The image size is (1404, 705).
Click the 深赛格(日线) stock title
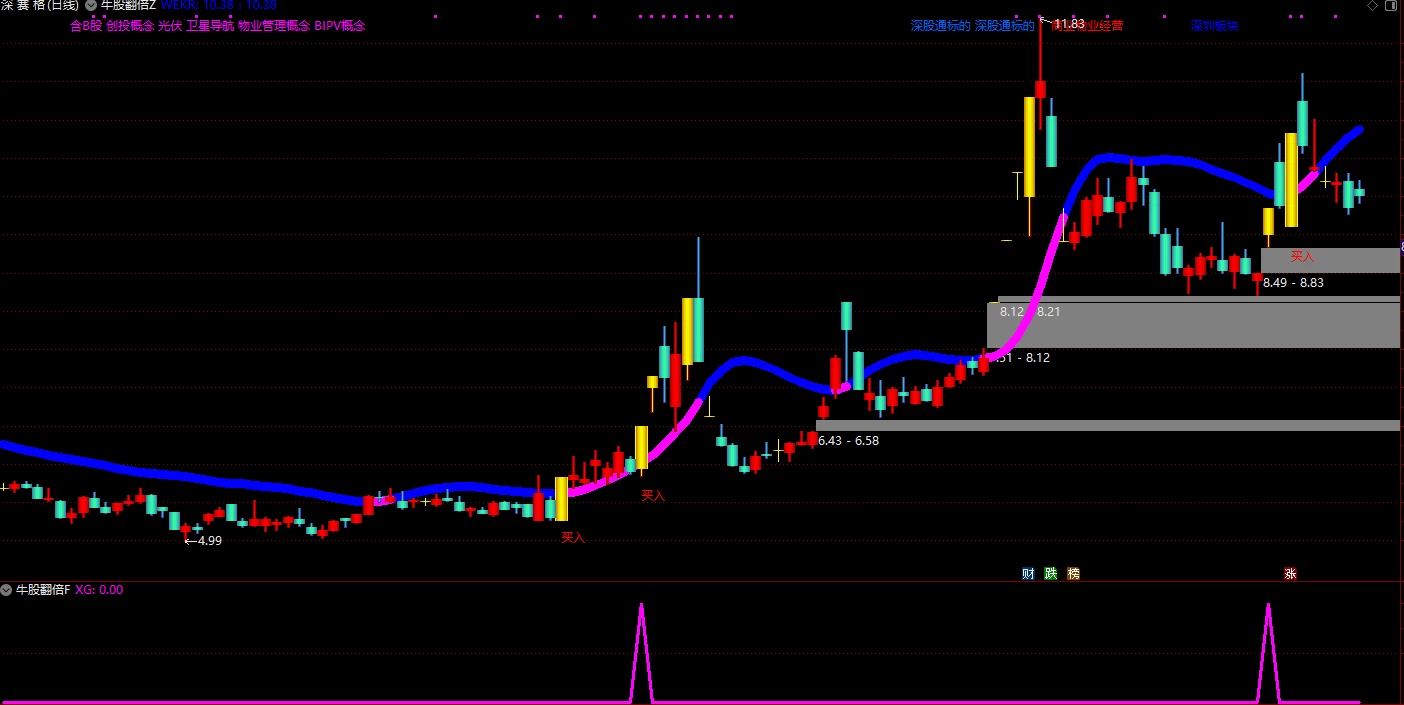tap(40, 5)
